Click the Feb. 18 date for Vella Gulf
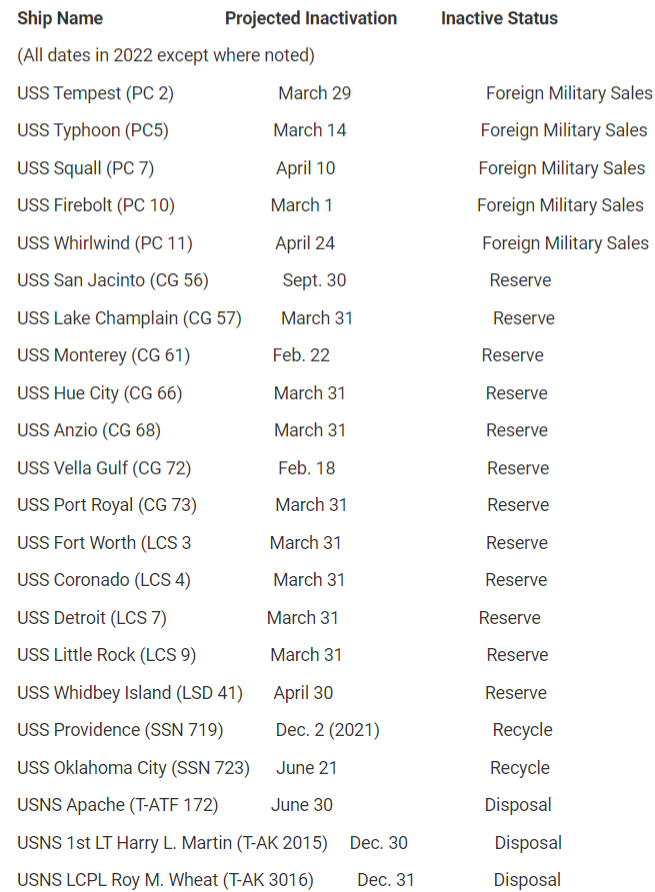 [x=307, y=468]
